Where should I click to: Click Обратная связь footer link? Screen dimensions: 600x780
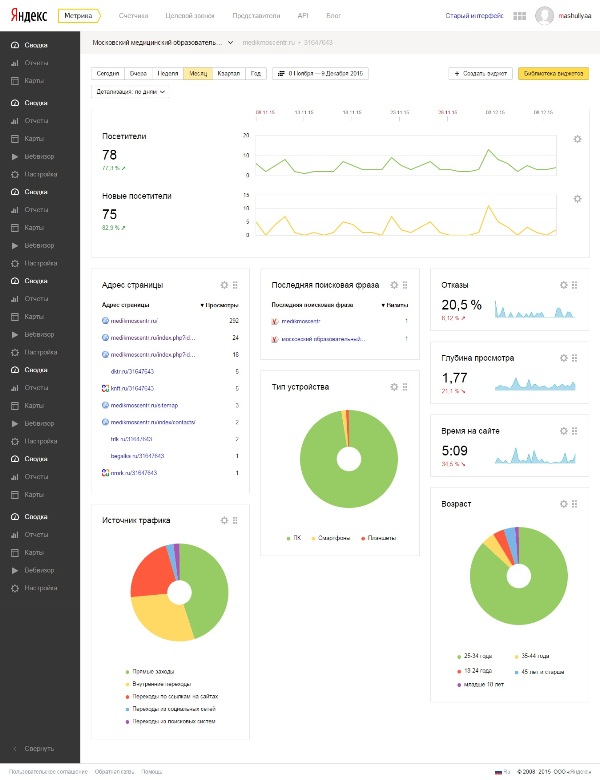click(114, 772)
